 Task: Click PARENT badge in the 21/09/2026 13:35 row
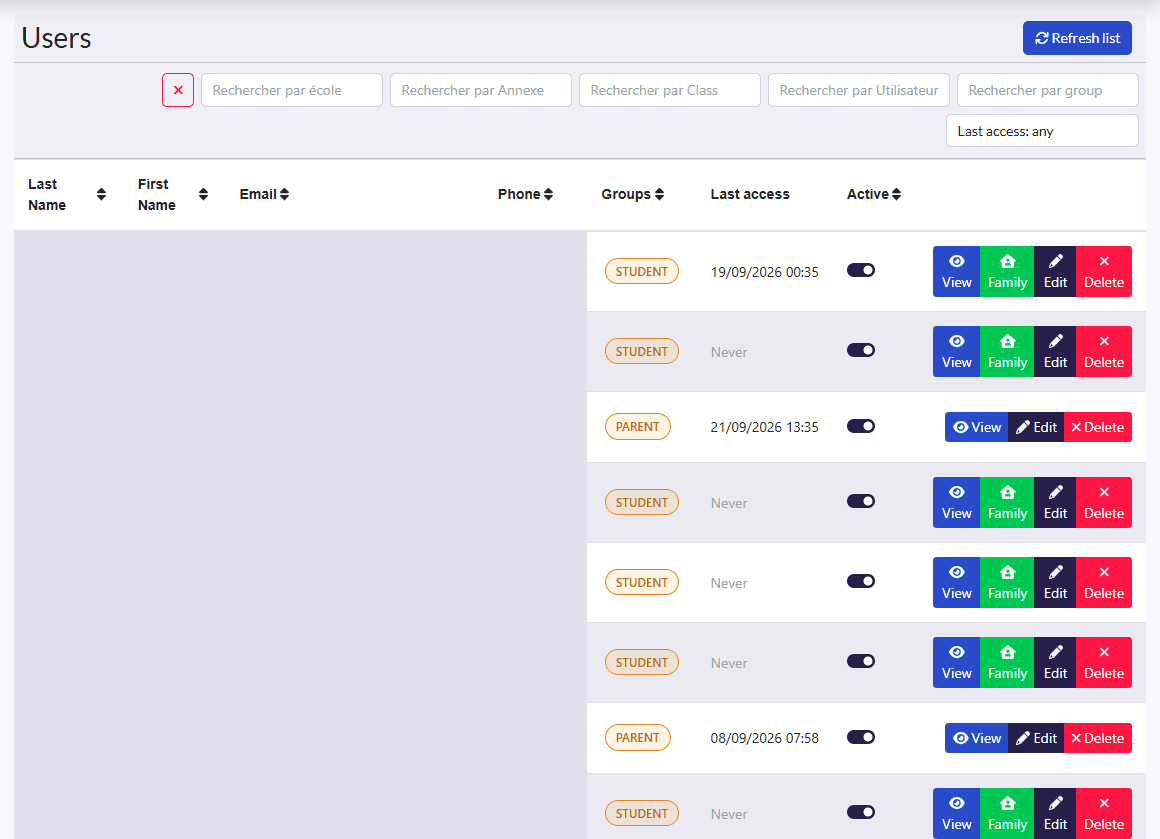click(638, 427)
